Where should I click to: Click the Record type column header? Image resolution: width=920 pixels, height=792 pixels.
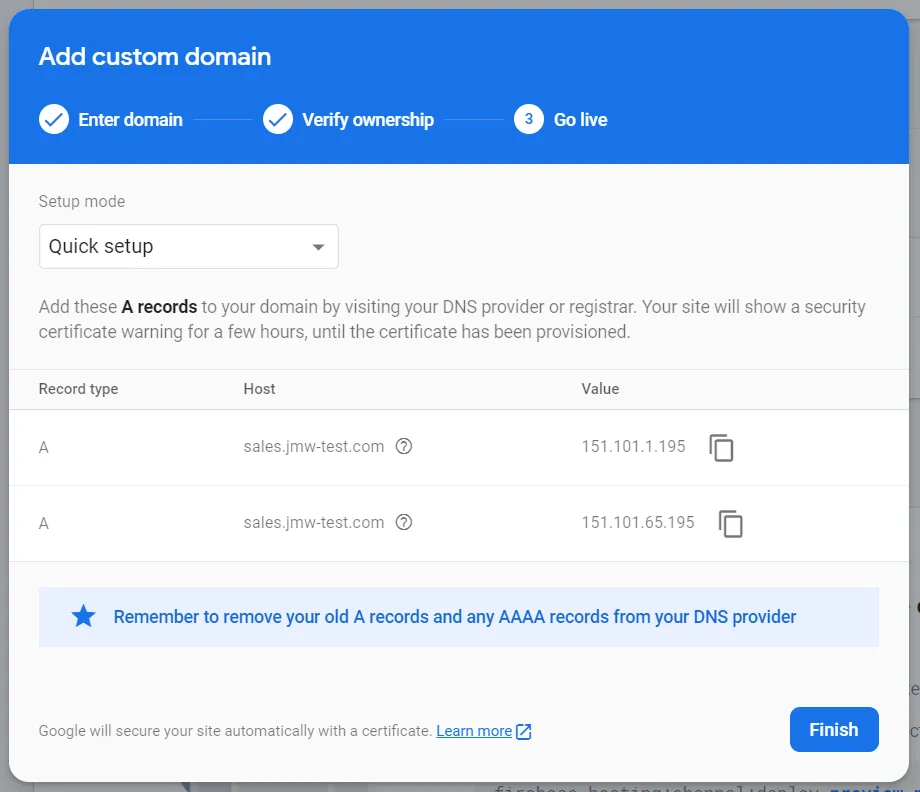tap(78, 389)
